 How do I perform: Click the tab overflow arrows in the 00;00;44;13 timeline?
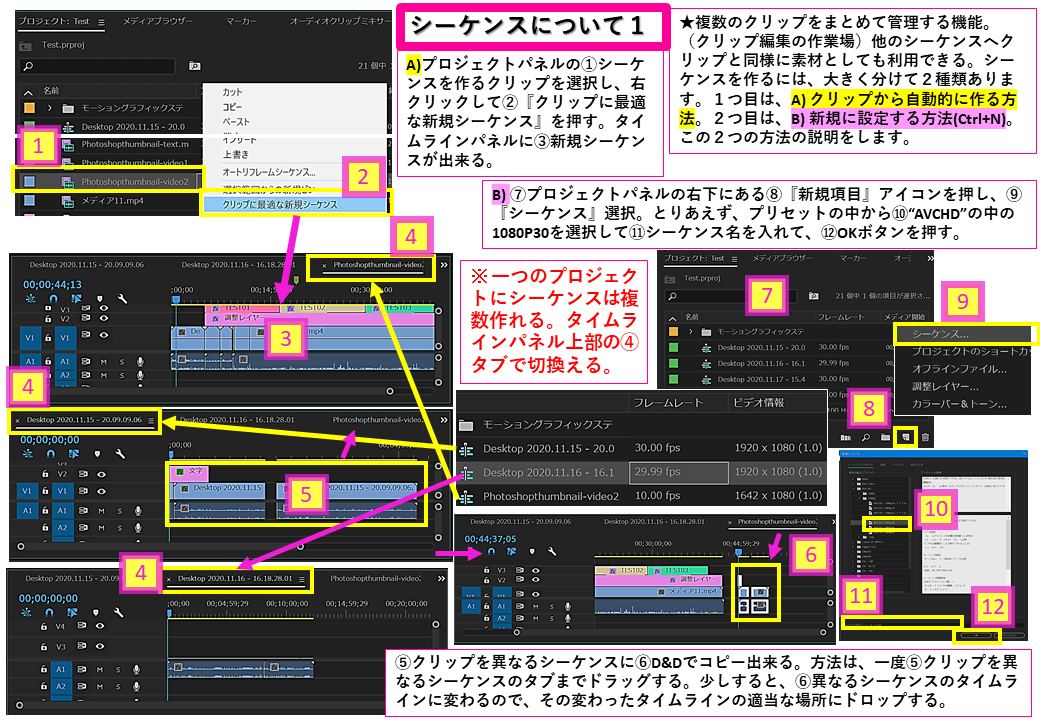(x=444, y=265)
